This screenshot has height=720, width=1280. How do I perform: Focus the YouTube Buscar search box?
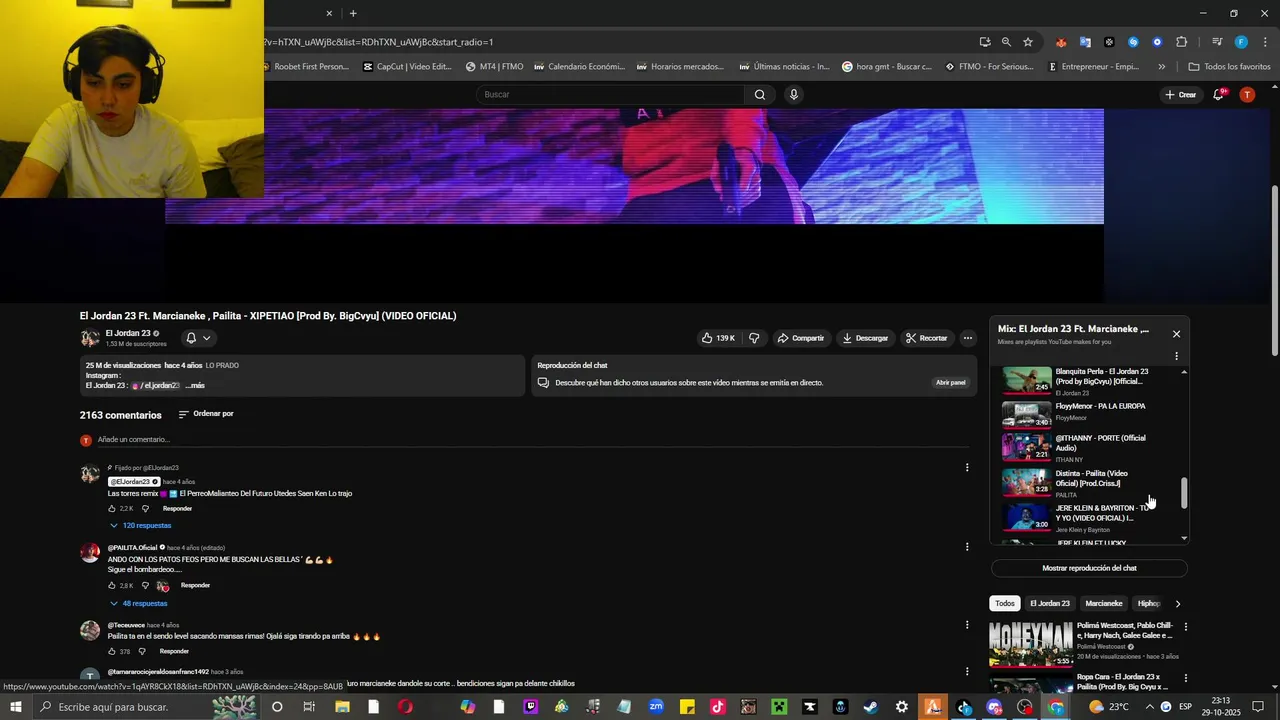610,95
